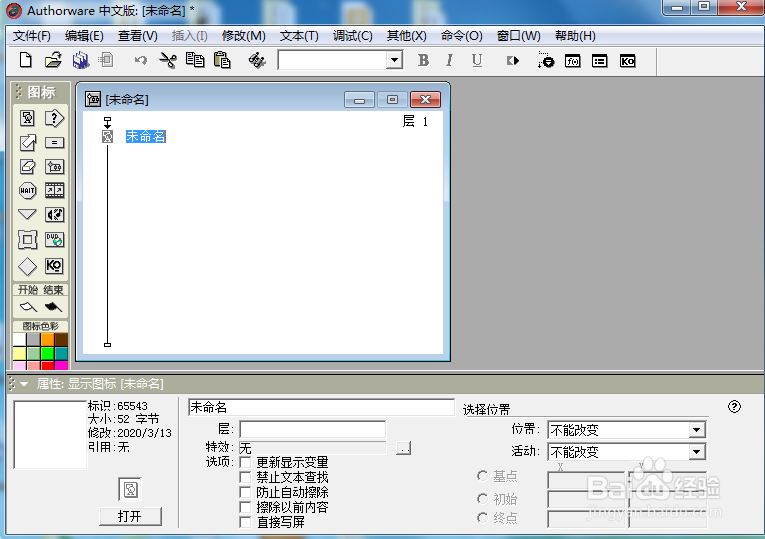Enable 防止自动擦除 checkbox
This screenshot has width=765, height=539.
(x=245, y=492)
